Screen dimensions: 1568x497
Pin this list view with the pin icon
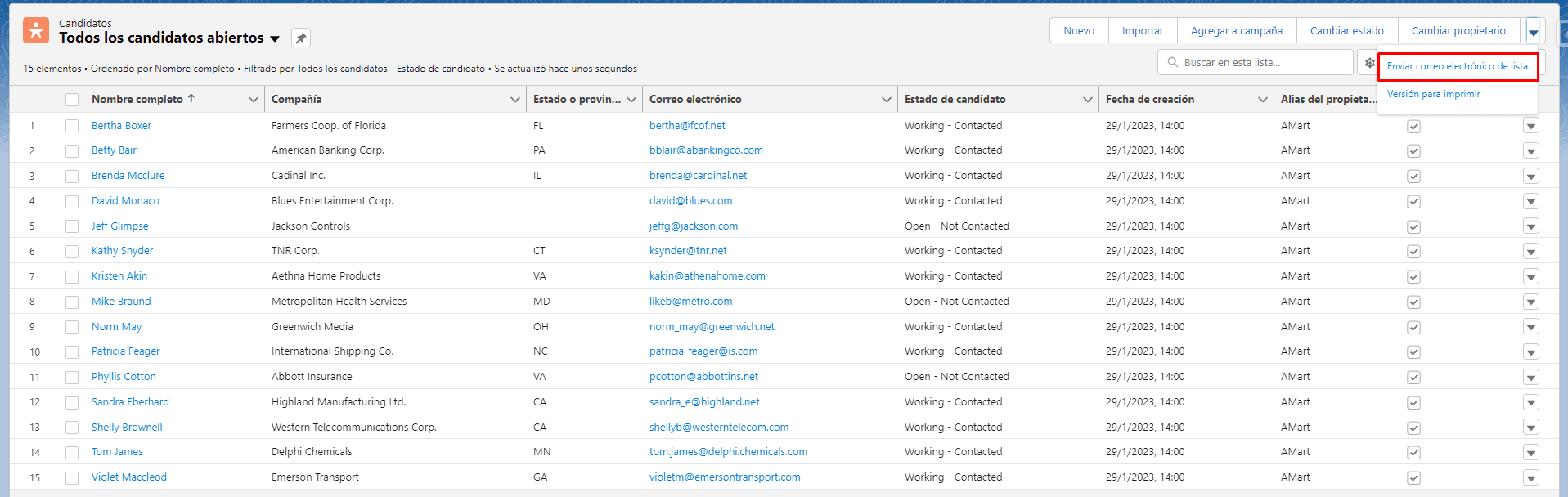click(301, 38)
